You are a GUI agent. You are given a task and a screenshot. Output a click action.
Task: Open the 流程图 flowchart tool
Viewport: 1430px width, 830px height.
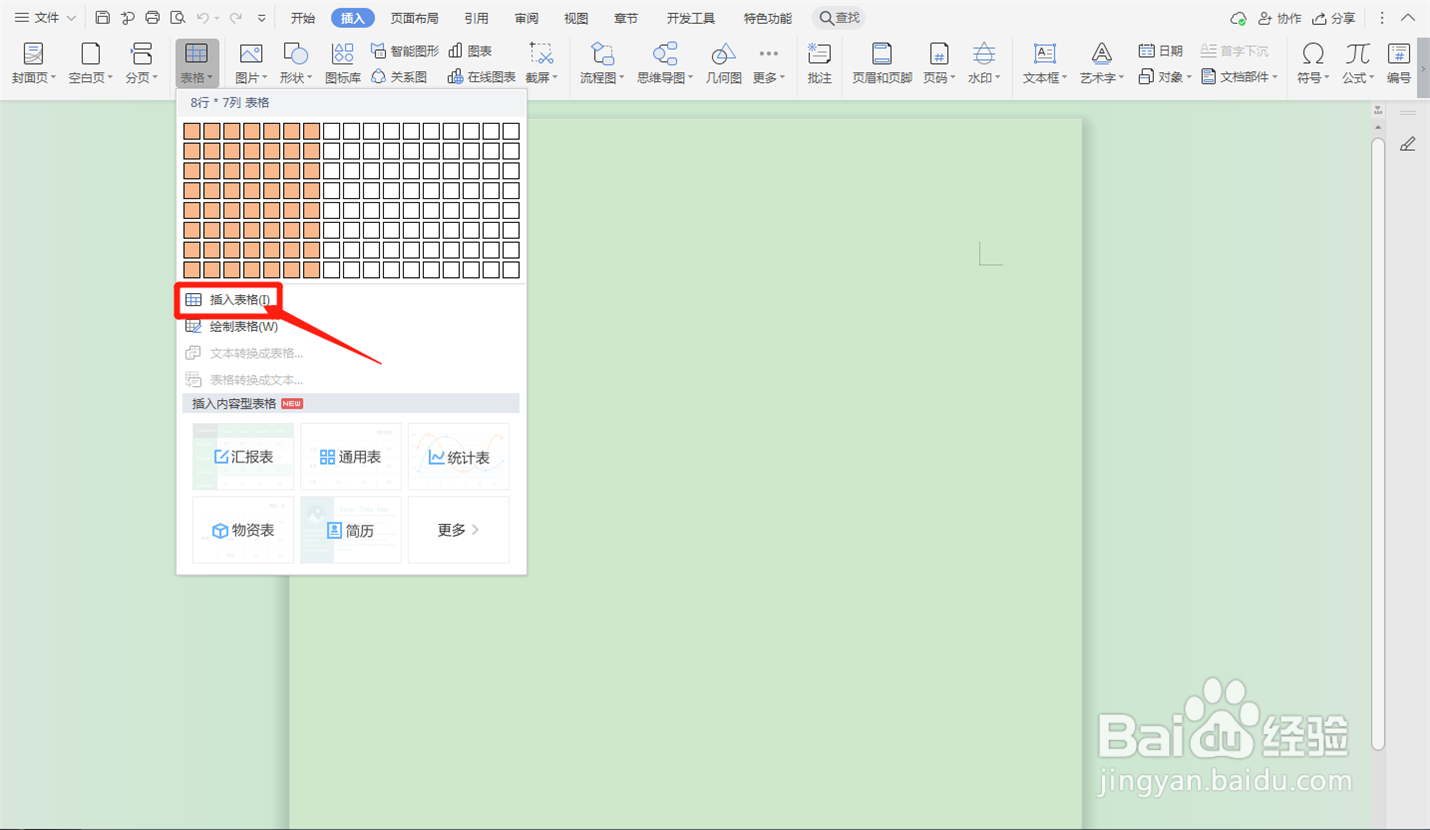point(602,63)
